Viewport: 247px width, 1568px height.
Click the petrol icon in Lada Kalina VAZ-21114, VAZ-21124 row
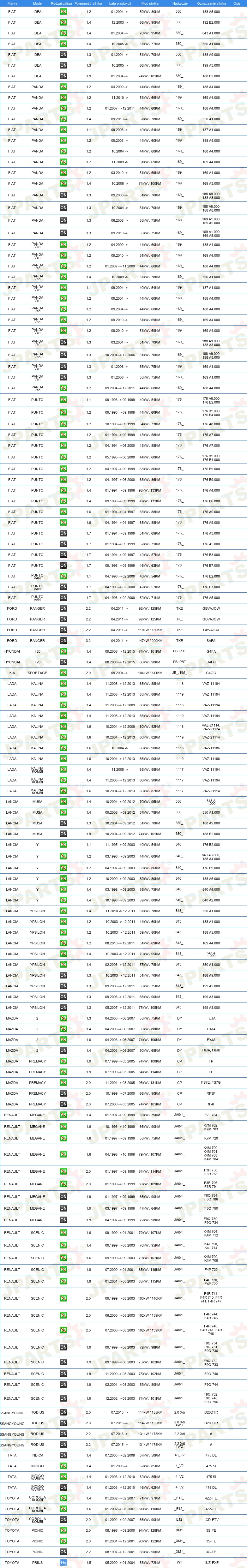(63, 726)
